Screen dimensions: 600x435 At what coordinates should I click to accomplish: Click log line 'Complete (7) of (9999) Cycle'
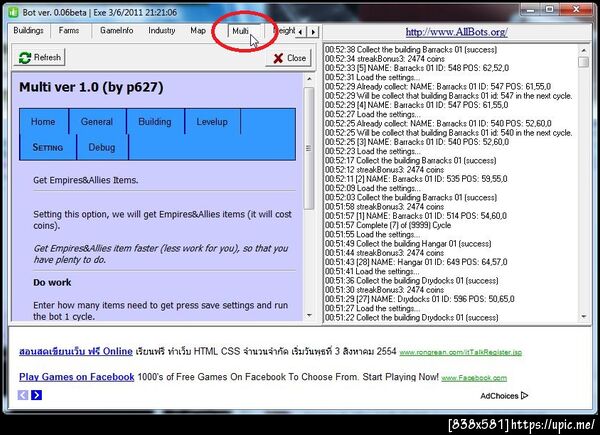pos(388,225)
